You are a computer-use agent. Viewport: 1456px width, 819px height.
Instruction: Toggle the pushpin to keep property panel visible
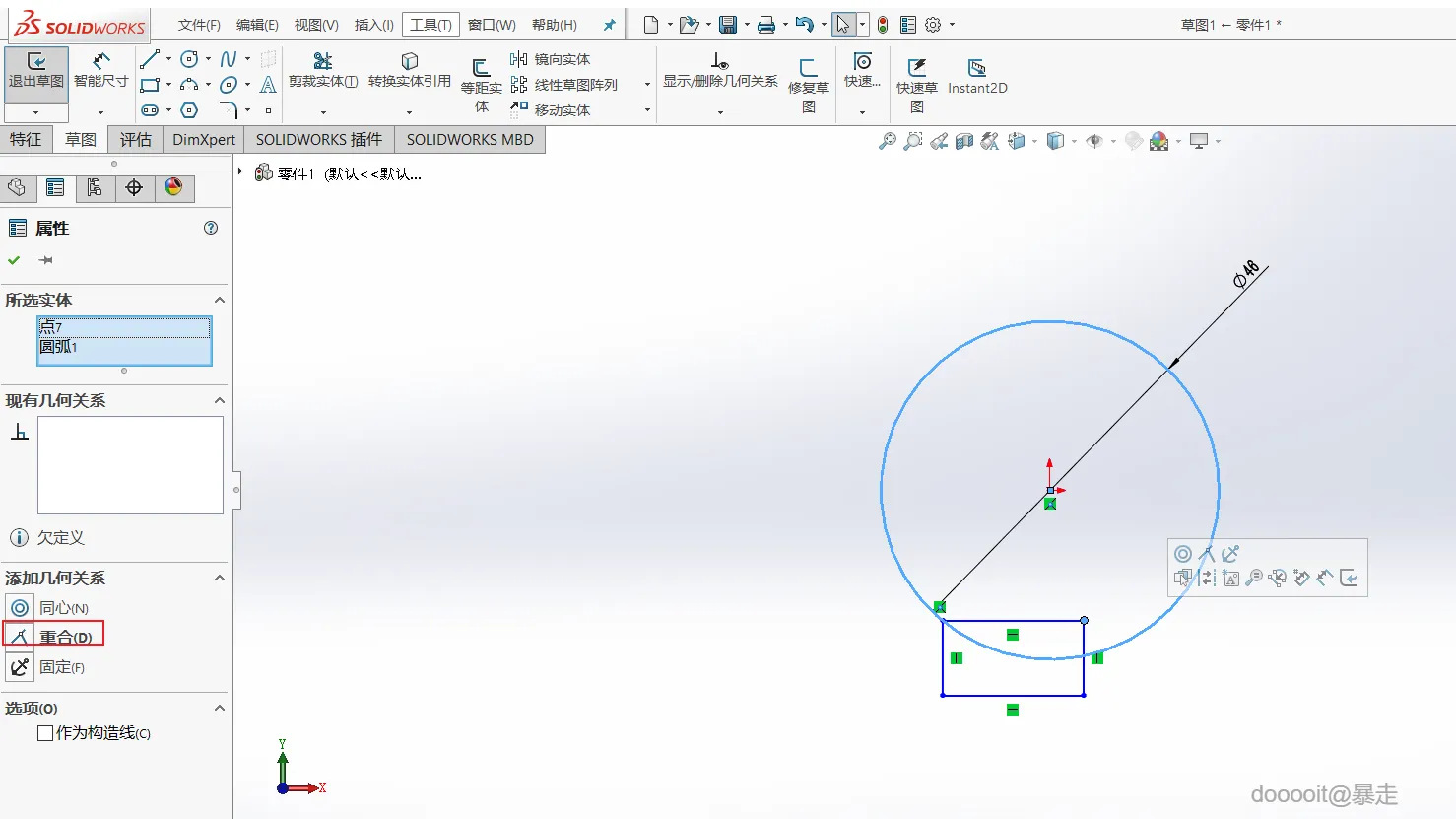click(46, 260)
